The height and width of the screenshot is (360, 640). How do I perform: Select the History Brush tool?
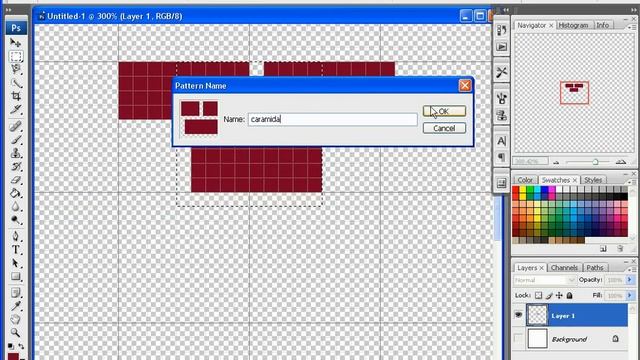16,166
